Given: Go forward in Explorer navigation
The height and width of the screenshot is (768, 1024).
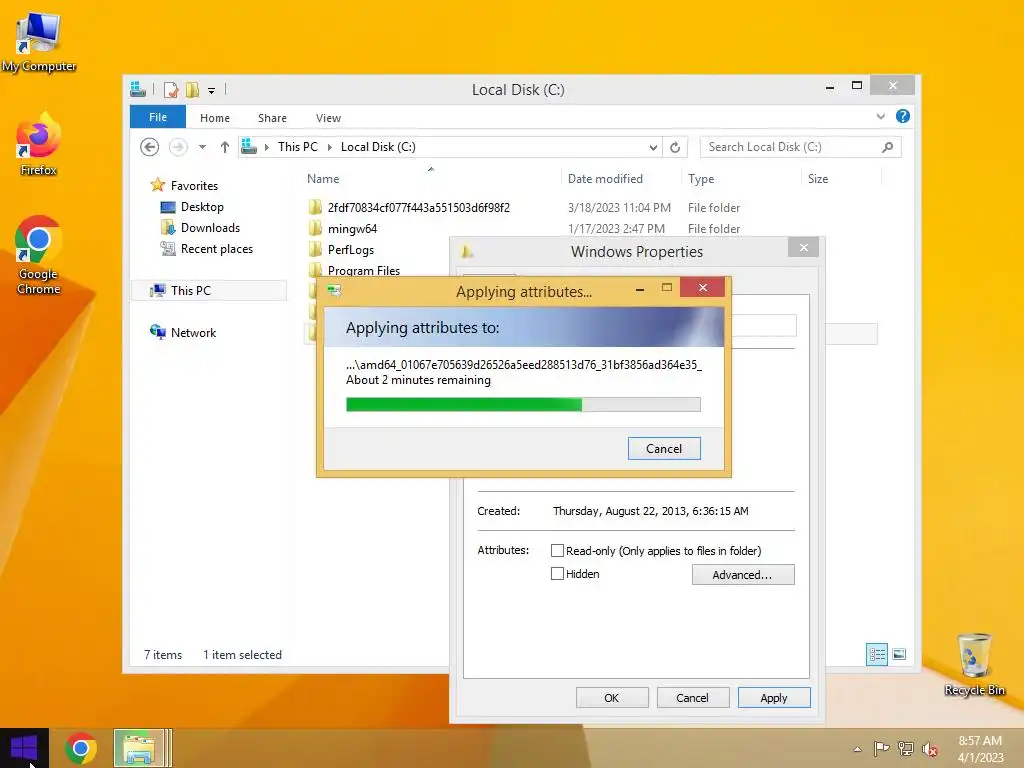Looking at the screenshot, I should point(178,147).
